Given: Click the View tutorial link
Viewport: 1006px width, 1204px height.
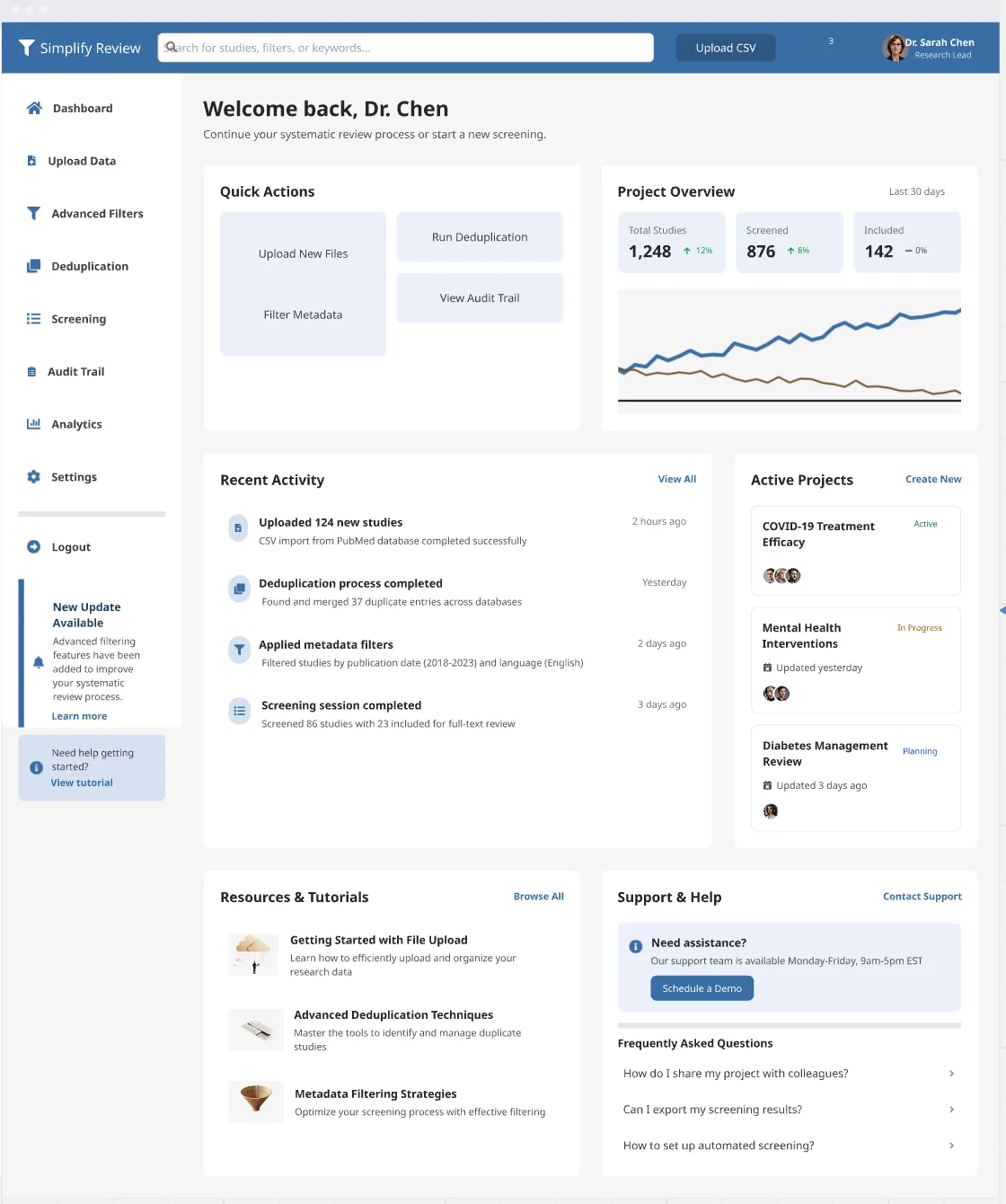Looking at the screenshot, I should (x=82, y=783).
